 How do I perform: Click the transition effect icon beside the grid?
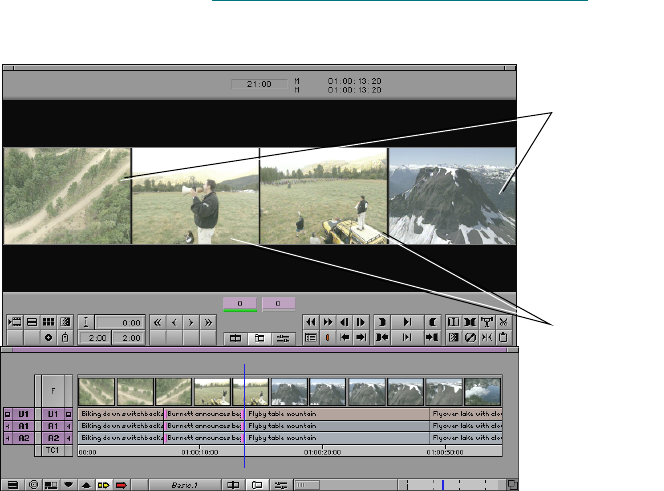(x=65, y=322)
